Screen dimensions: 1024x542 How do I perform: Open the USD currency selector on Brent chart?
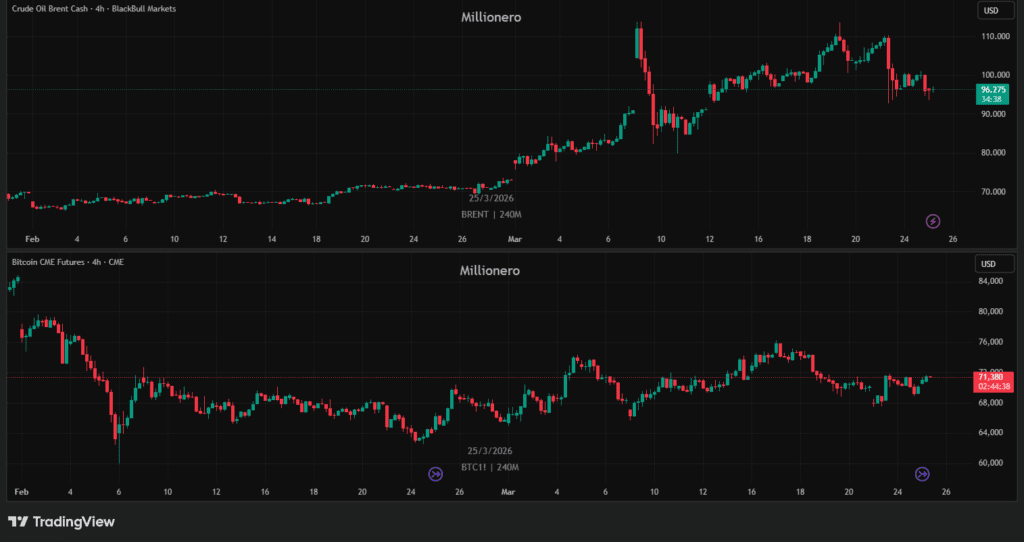991,11
